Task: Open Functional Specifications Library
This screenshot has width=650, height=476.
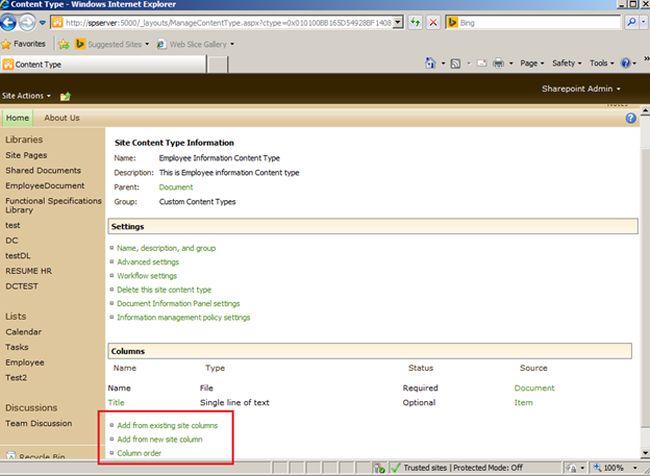Action: click(53, 205)
